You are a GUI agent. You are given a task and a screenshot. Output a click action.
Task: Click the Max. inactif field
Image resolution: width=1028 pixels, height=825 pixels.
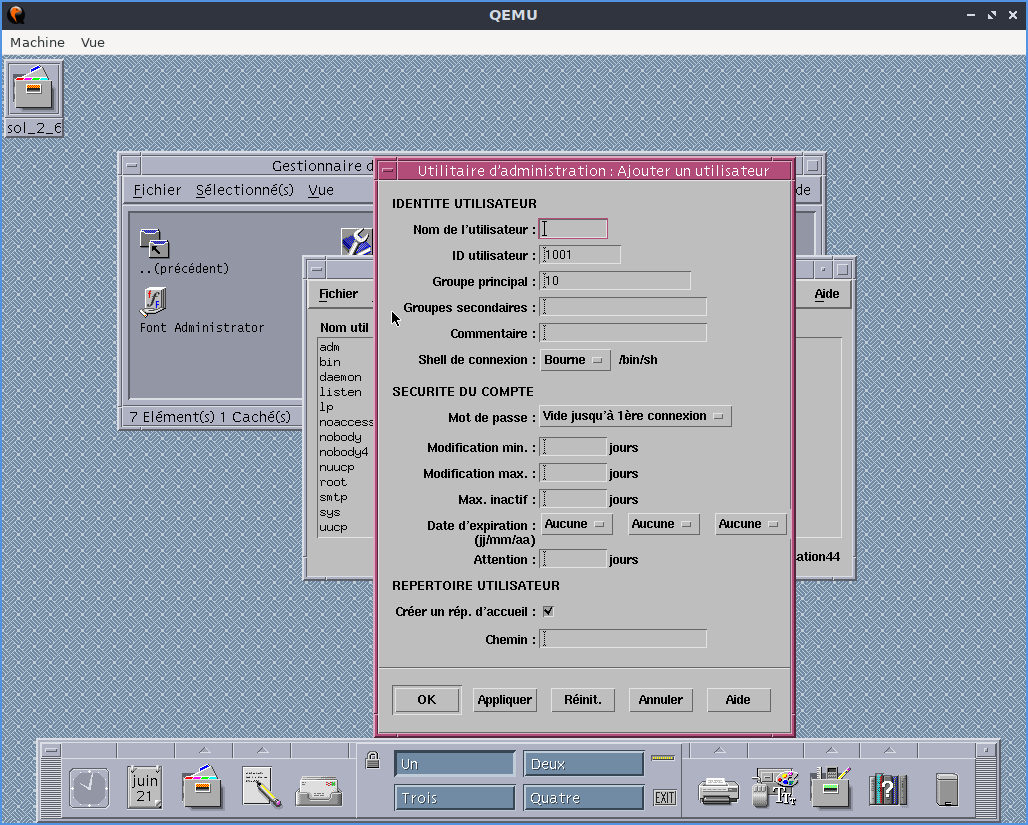(x=574, y=499)
